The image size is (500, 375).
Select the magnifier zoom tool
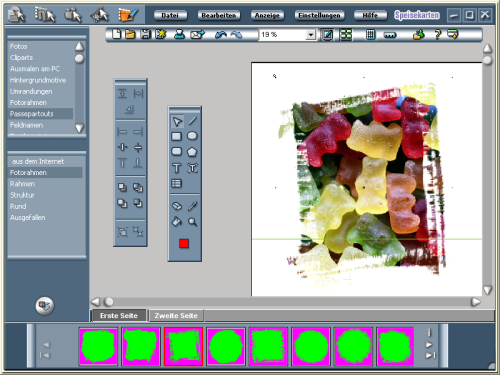point(192,222)
